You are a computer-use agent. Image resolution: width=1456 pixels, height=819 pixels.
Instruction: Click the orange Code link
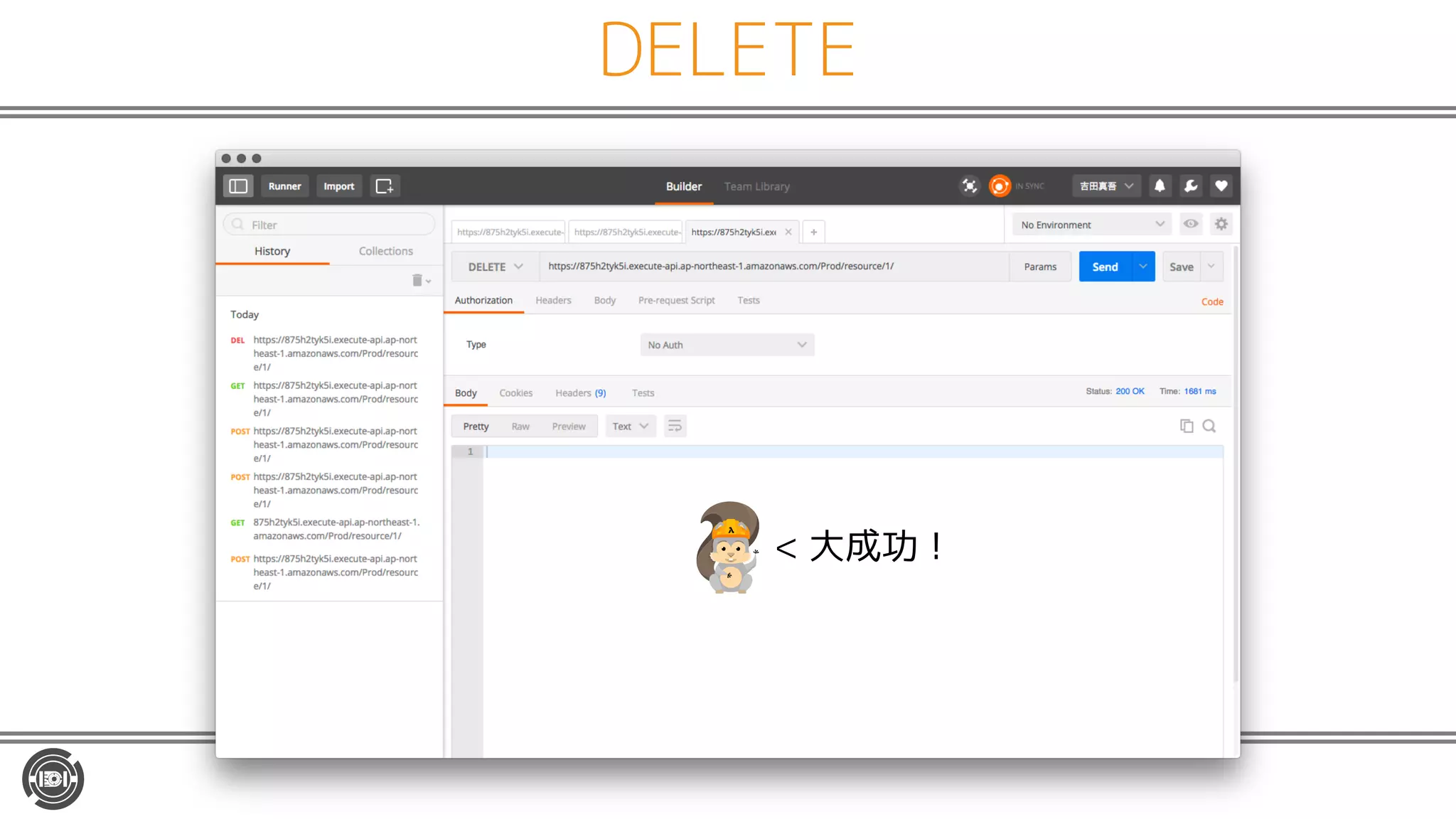point(1212,301)
